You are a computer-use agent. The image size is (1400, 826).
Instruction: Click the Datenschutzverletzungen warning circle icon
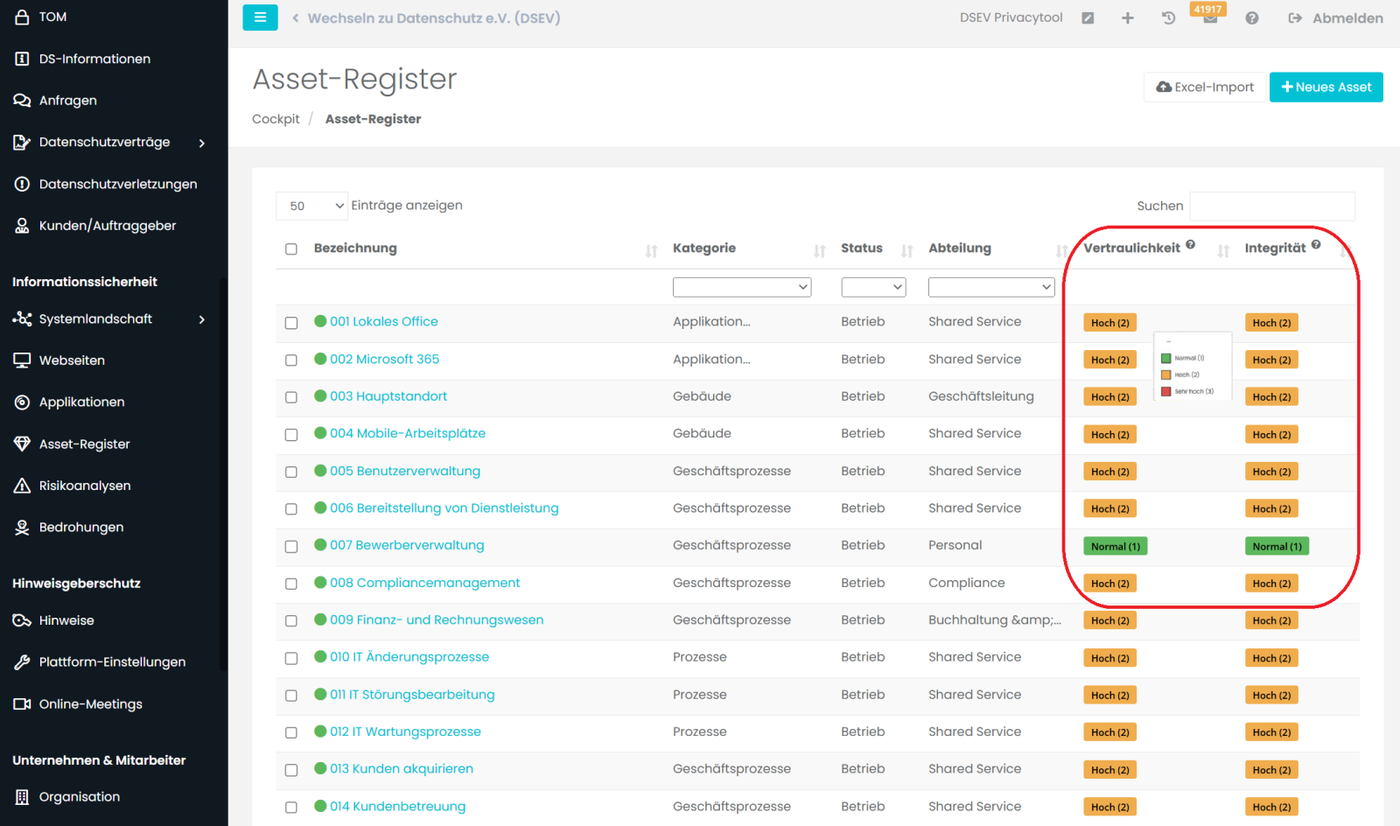tap(21, 184)
